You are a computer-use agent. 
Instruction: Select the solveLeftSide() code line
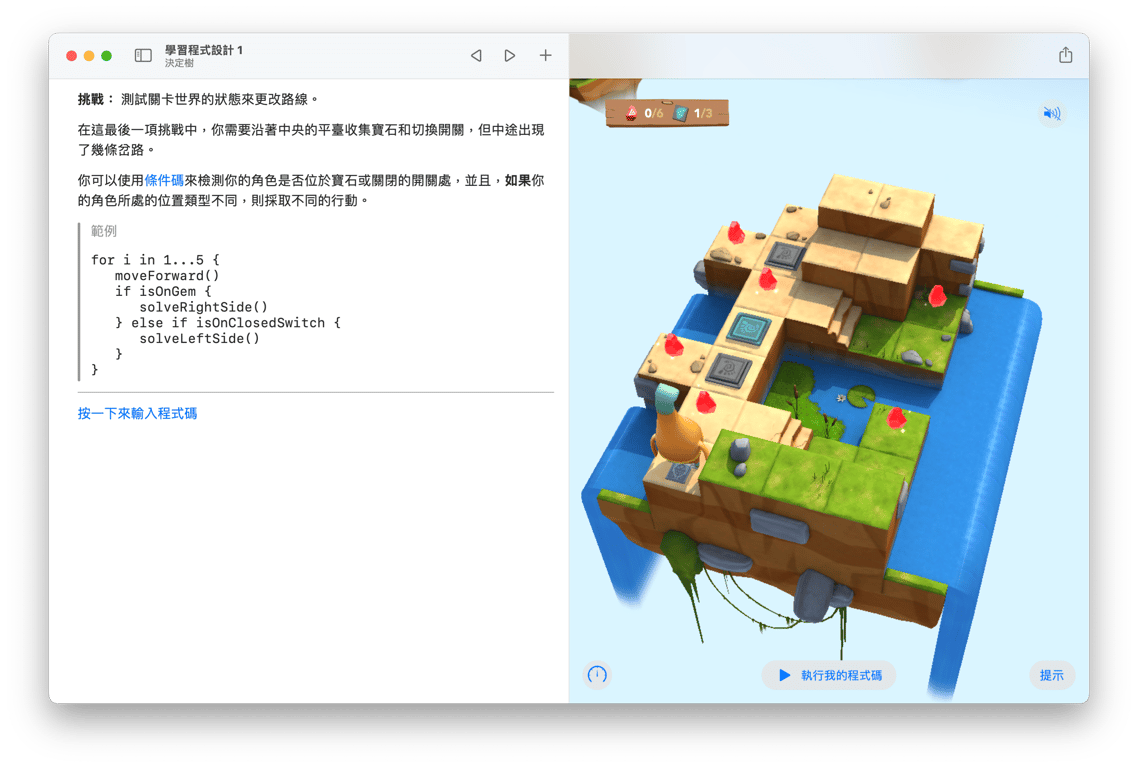200,338
